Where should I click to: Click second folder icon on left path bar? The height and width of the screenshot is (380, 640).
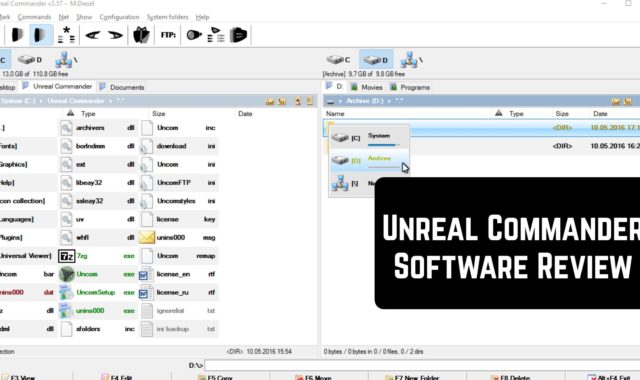pyautogui.click(x=282, y=101)
